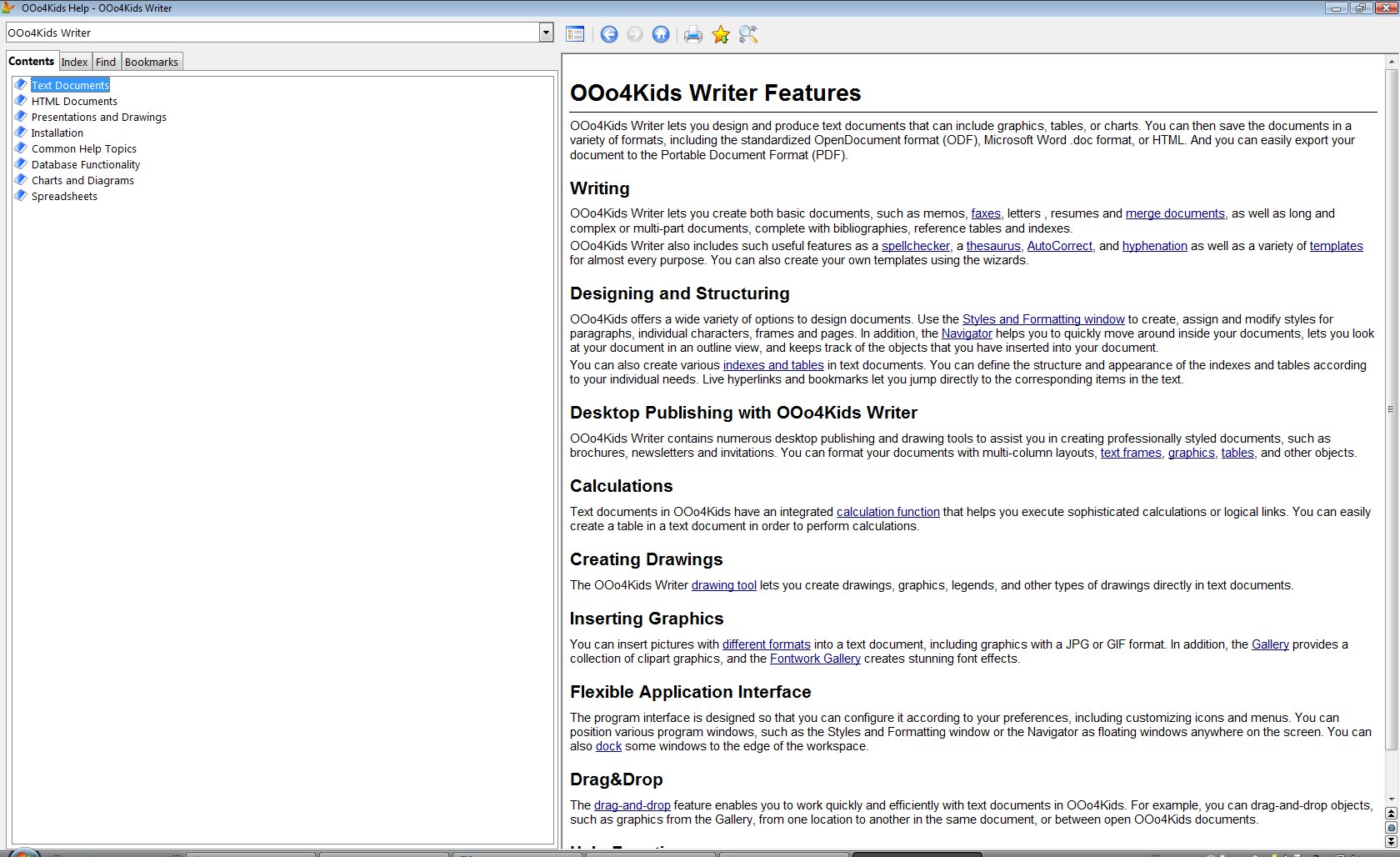Open the drag-and-drop link
Viewport: 1400px width, 857px height.
click(632, 805)
